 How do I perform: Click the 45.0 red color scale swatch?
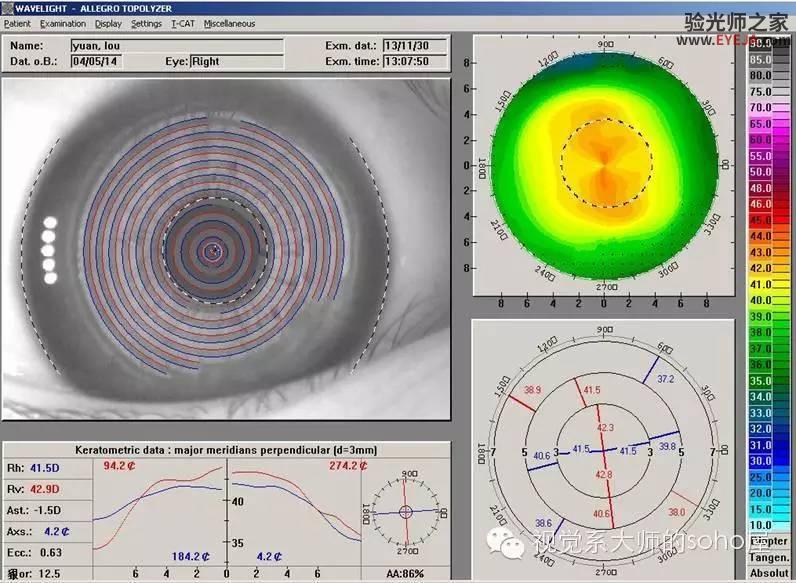pyautogui.click(x=770, y=220)
